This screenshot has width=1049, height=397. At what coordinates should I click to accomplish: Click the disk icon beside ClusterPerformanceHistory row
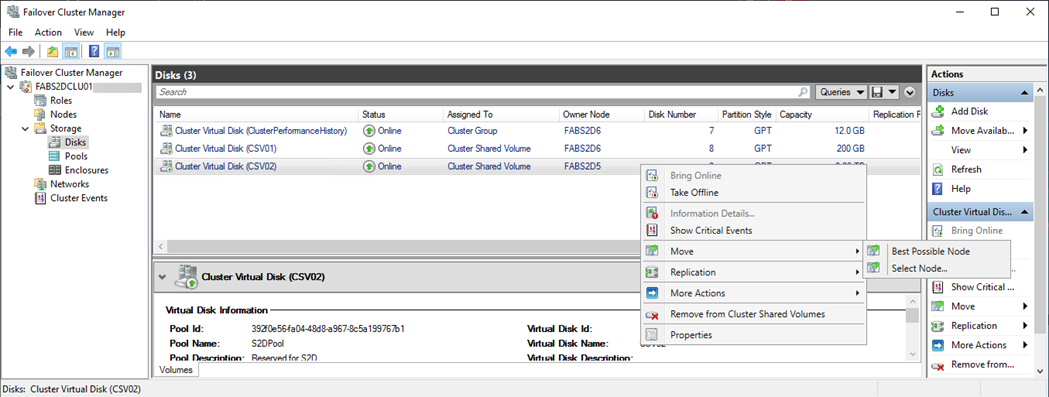pyautogui.click(x=166, y=131)
